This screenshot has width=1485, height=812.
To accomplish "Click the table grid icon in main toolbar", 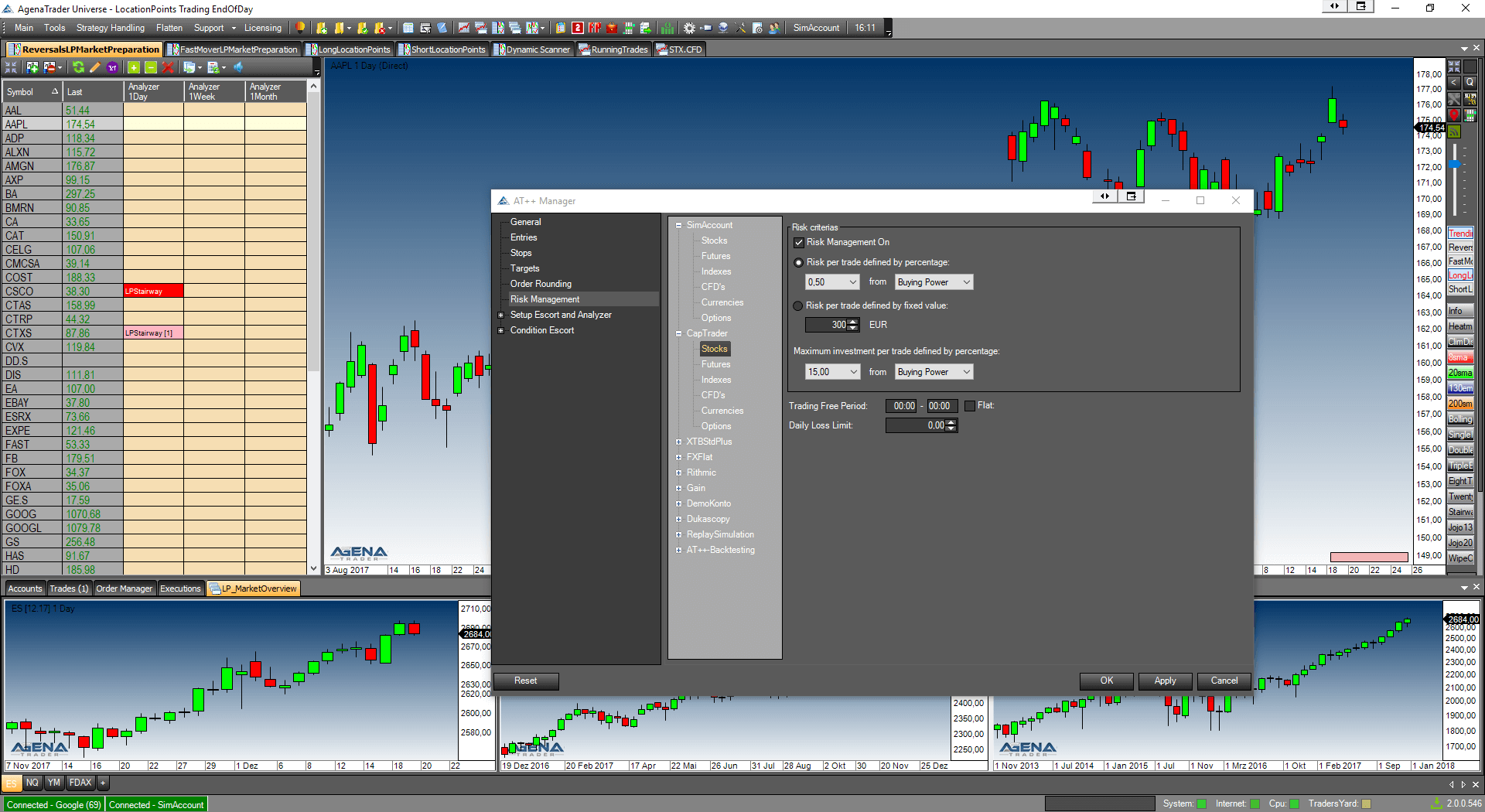I will coord(408,28).
